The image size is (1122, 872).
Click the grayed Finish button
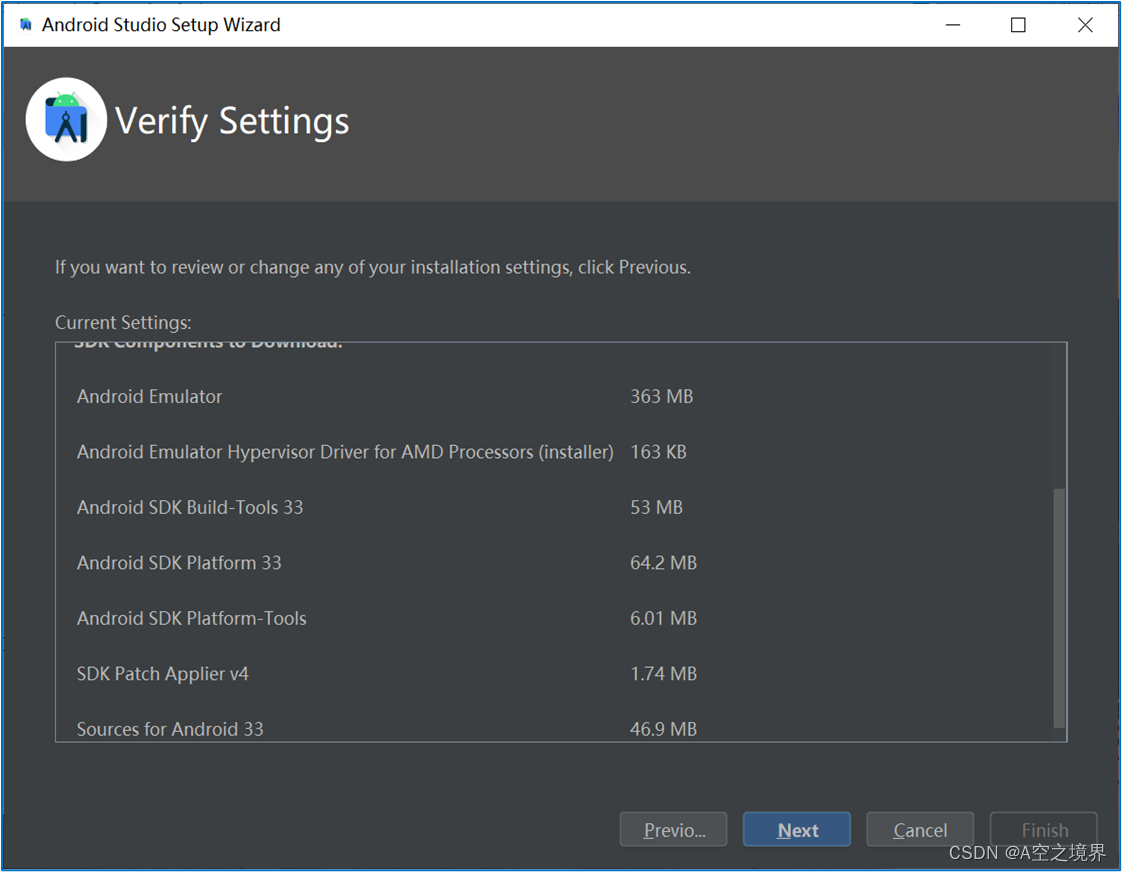click(1043, 829)
